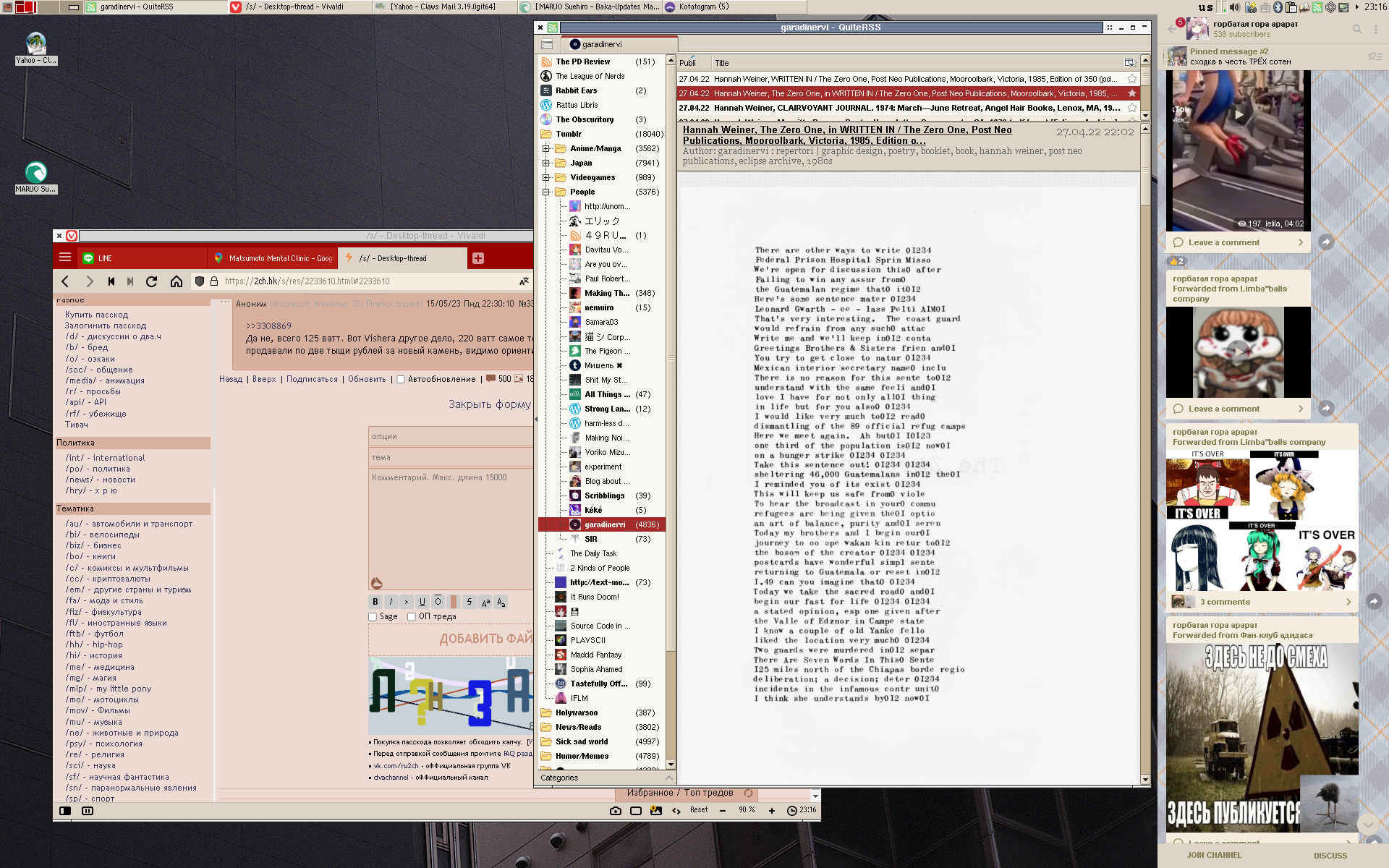Toggle Vivaldi image loading icon in status bar
1389x868 pixels.
656,811
